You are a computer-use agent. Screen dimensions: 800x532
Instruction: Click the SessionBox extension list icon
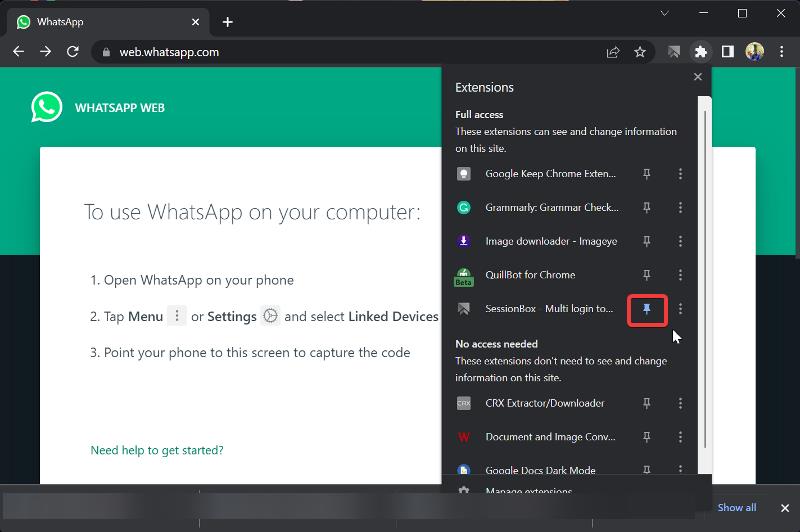(463, 309)
